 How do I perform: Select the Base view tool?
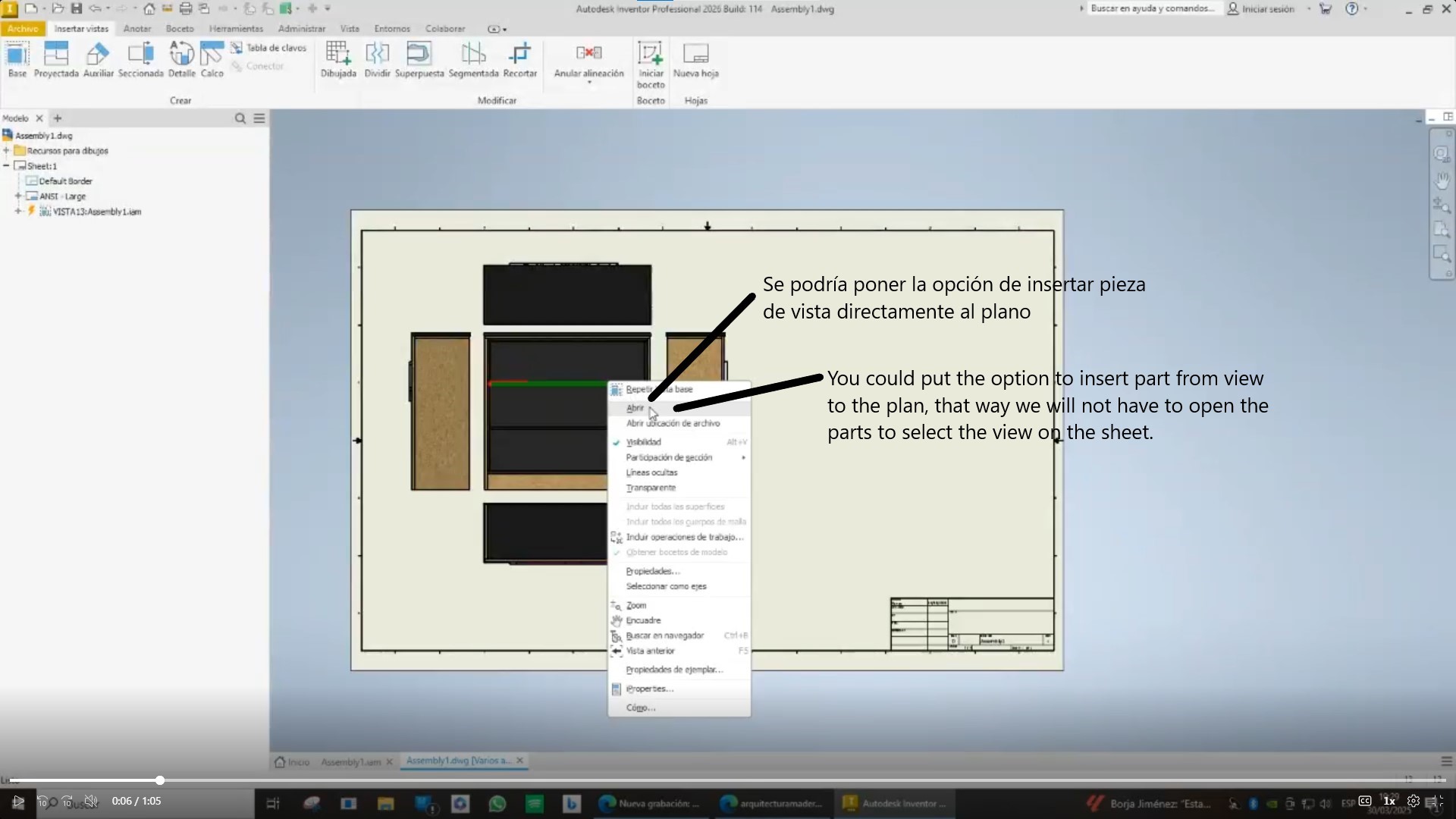tap(17, 59)
